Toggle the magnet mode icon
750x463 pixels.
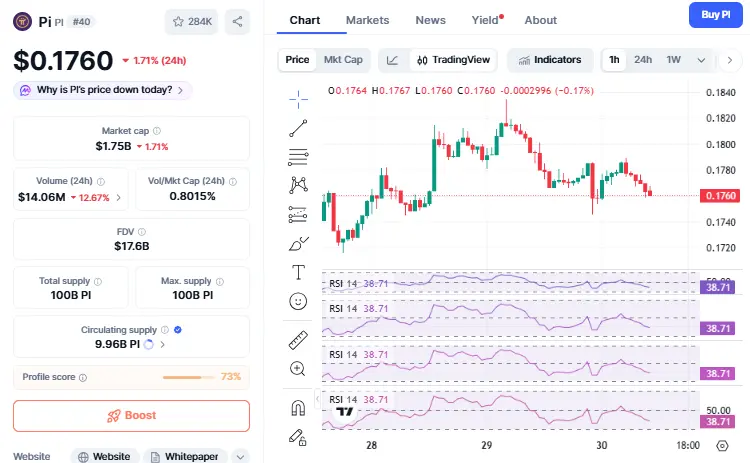(298, 408)
